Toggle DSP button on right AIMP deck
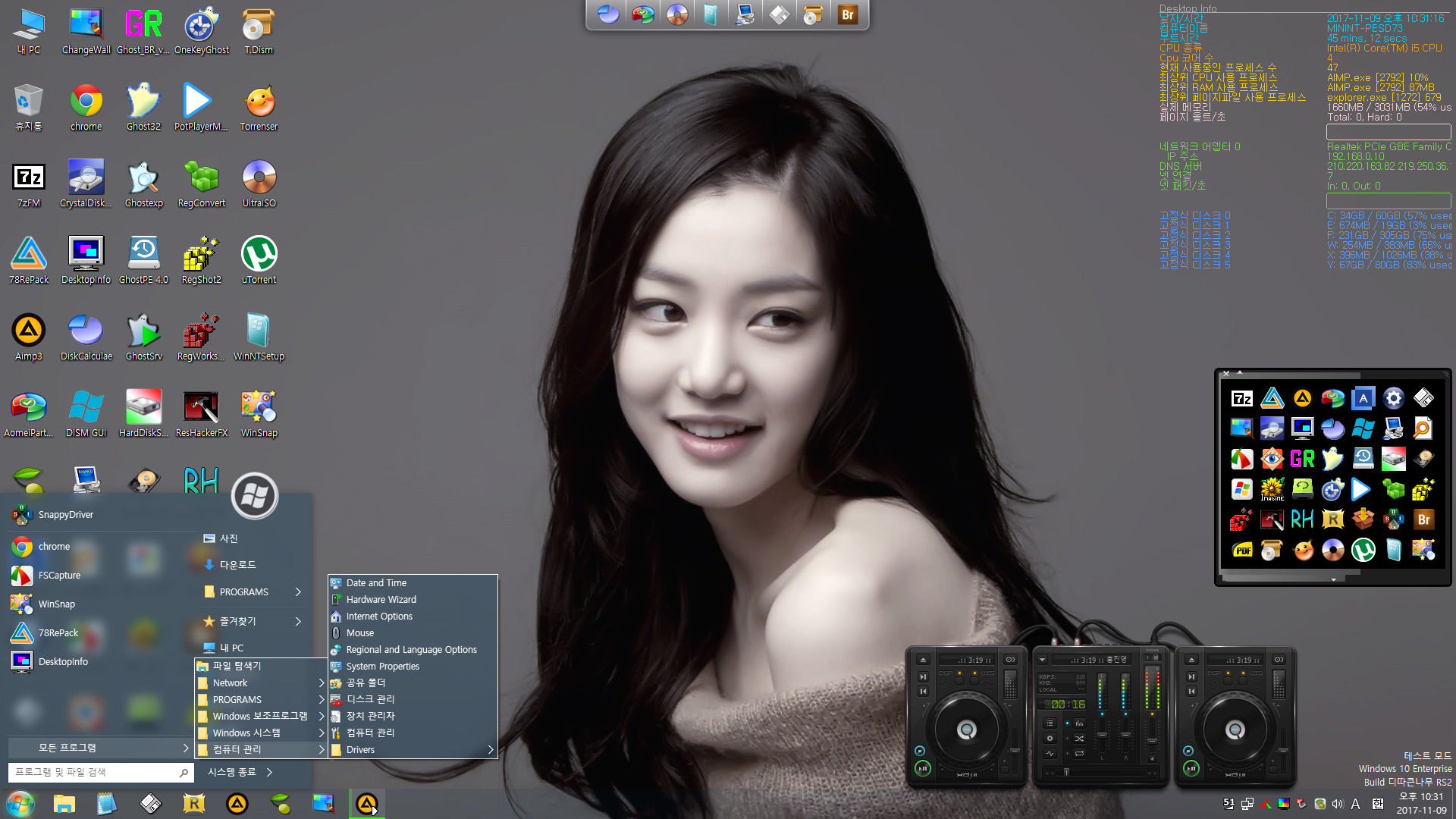 pyautogui.click(x=1228, y=681)
